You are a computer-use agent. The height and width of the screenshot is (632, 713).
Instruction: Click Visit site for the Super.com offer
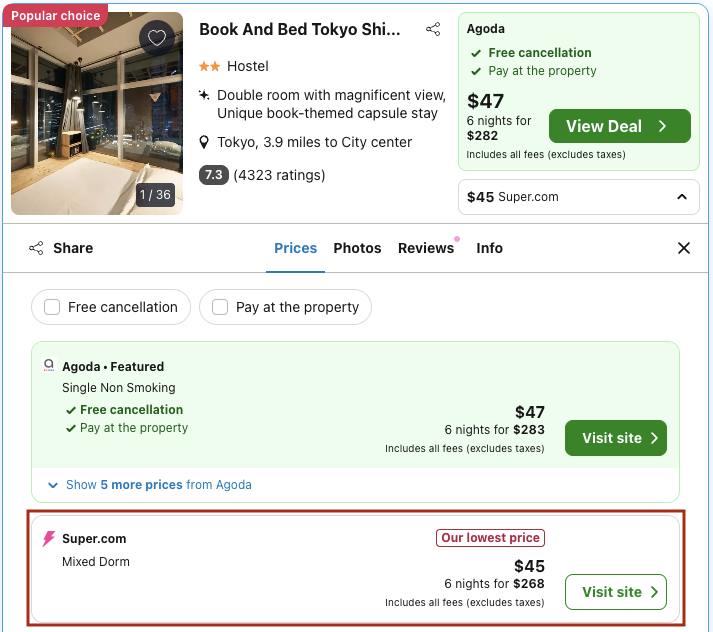(x=615, y=592)
